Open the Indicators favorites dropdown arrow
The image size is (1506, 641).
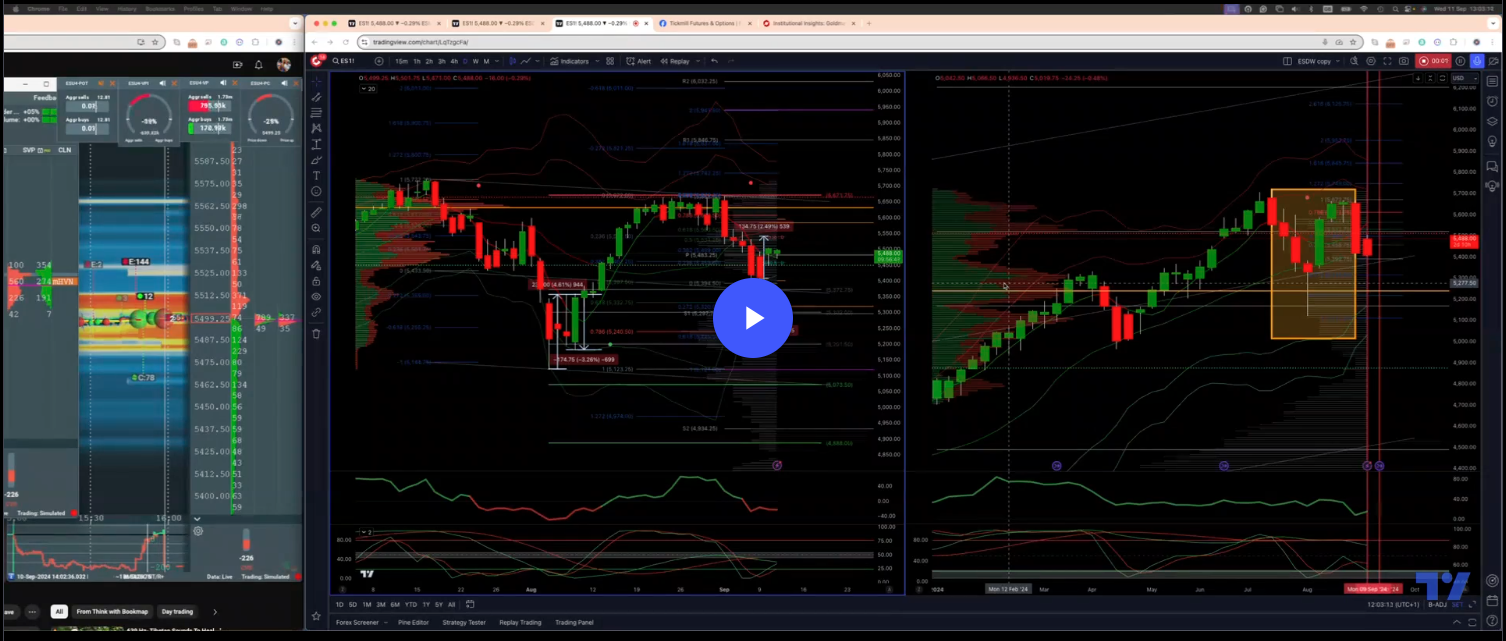(597, 61)
